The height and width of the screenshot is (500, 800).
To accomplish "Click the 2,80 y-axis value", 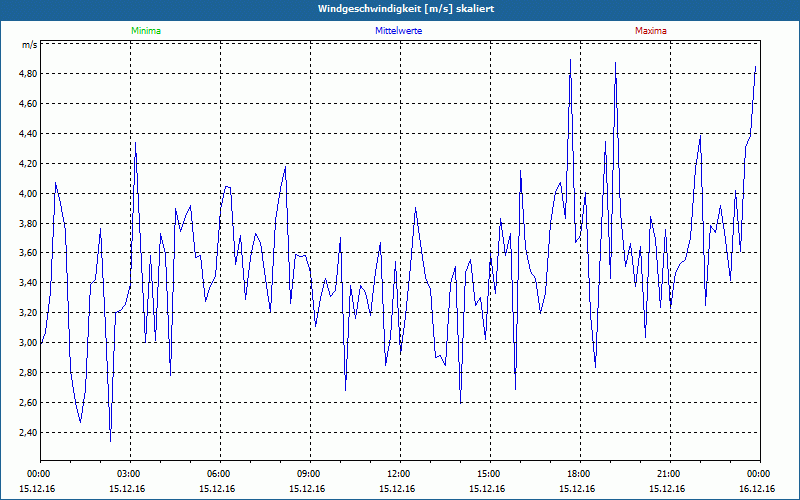I will pyautogui.click(x=28, y=372).
